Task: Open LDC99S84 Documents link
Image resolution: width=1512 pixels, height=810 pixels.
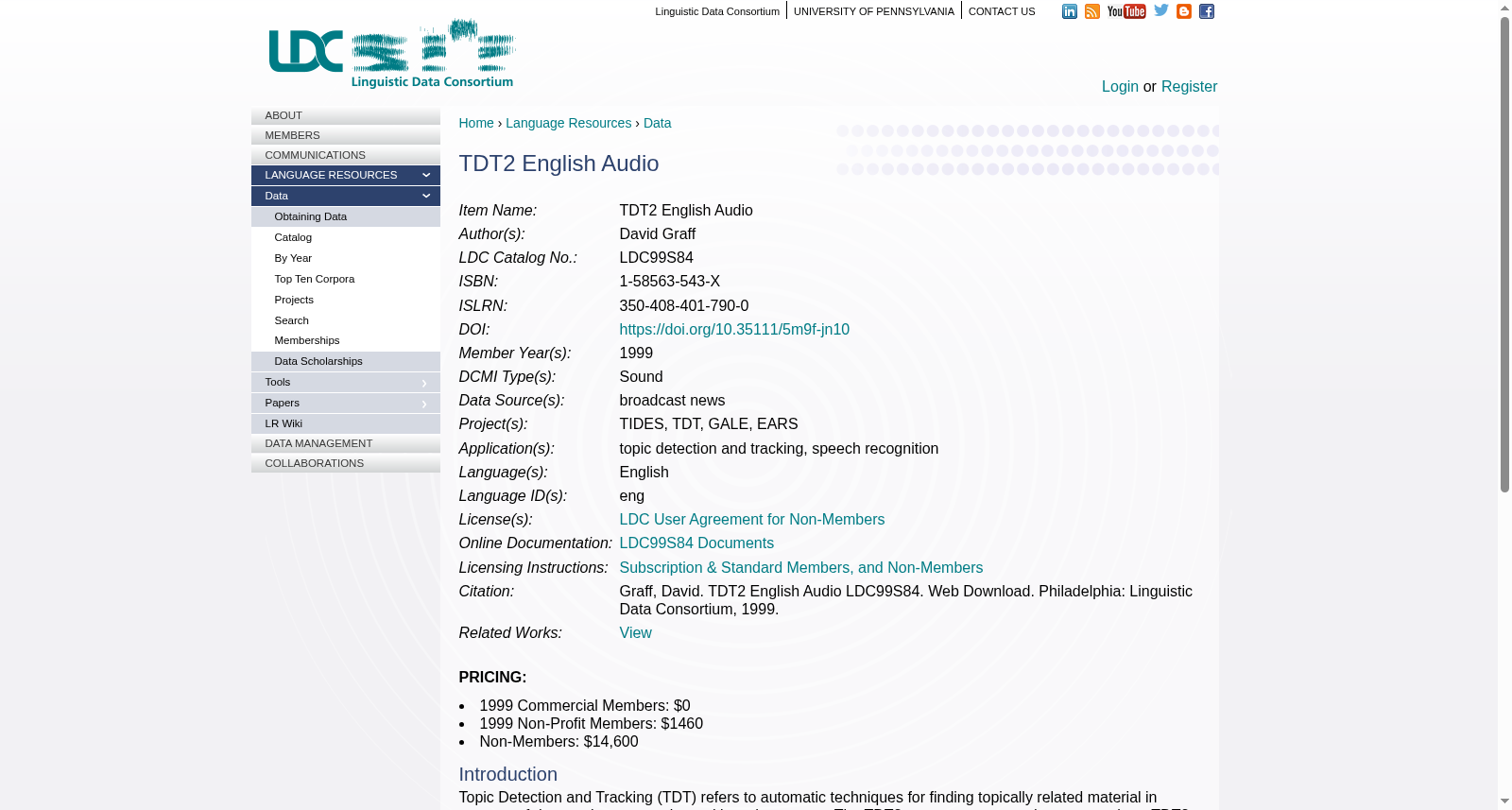Action: [x=696, y=543]
